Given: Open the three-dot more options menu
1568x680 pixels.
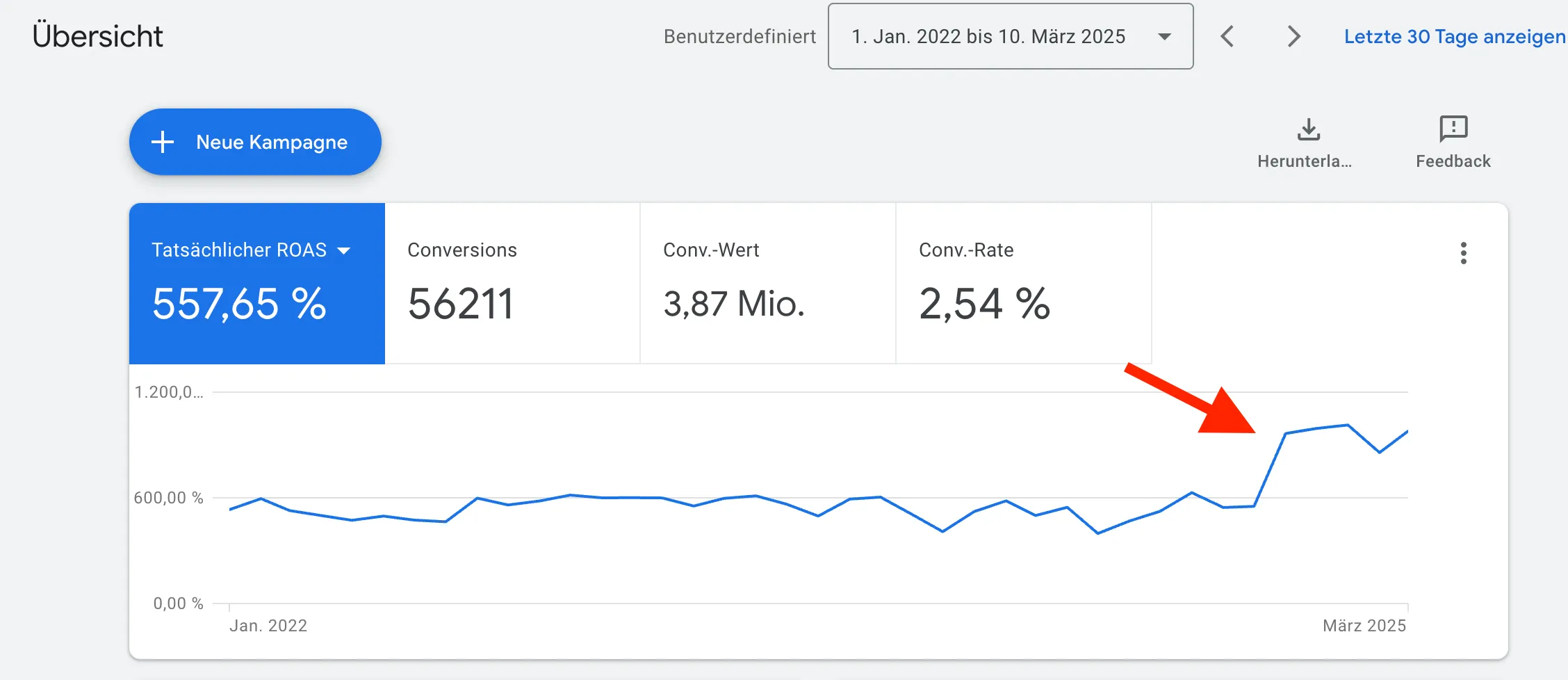Looking at the screenshot, I should 1463,253.
